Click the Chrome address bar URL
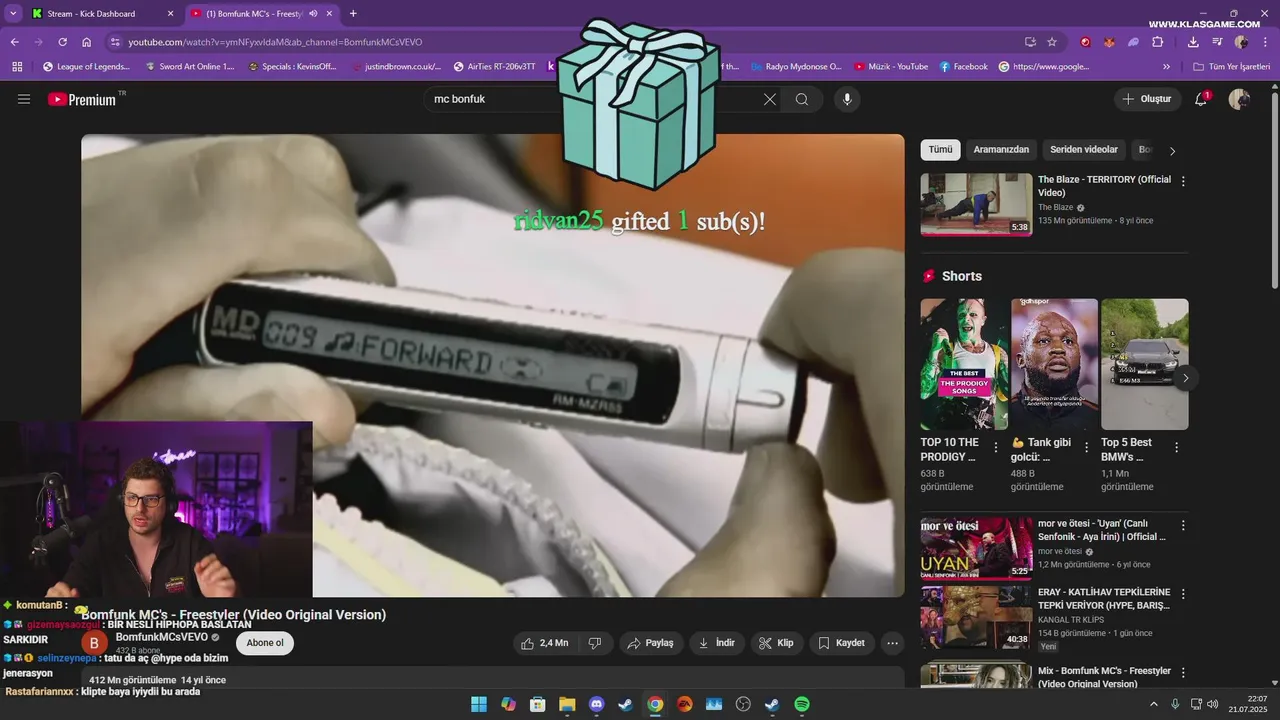The image size is (1280, 720). click(x=275, y=42)
